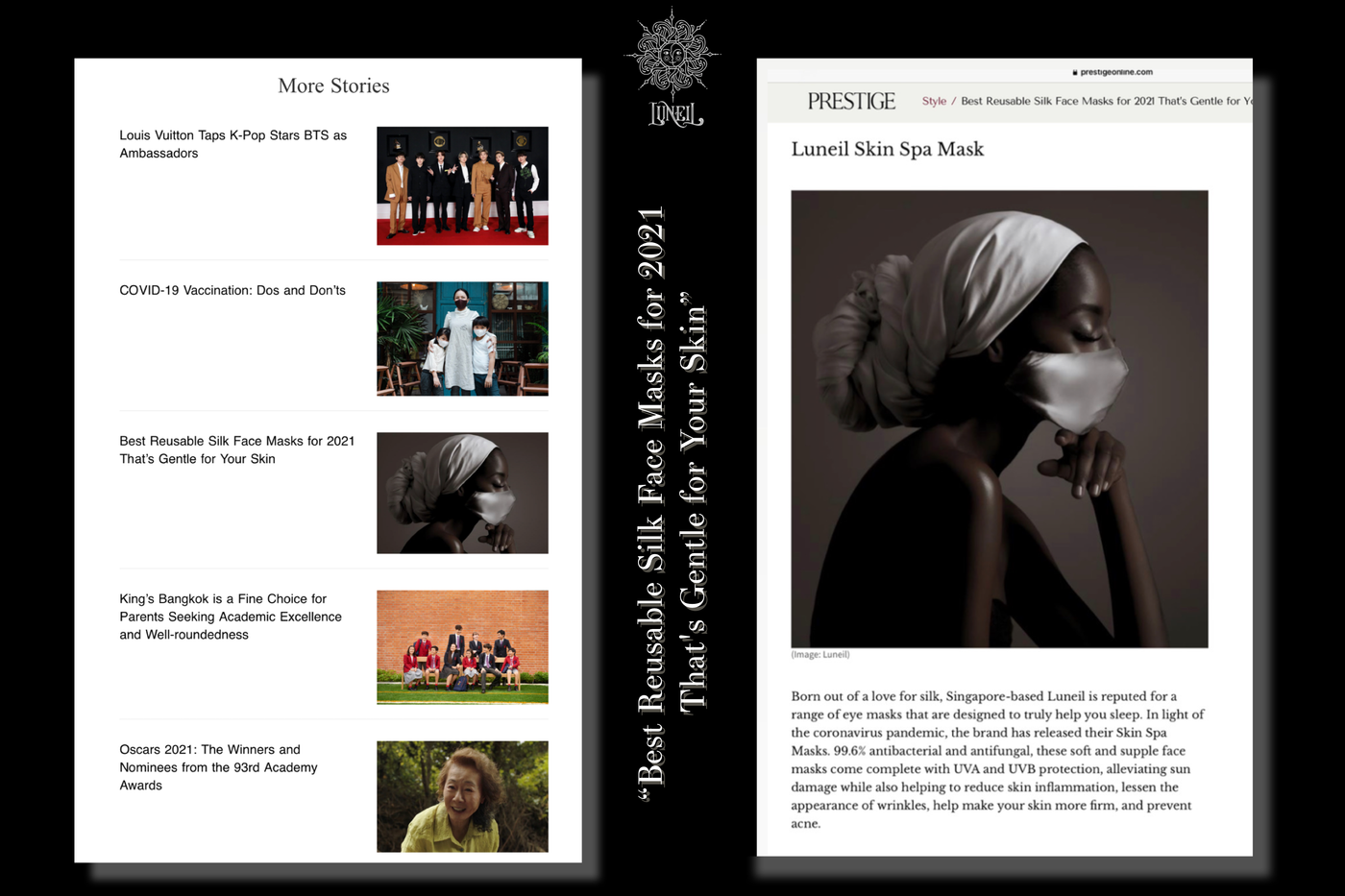This screenshot has width=1345, height=896.
Task: Go to the Style breadcrumb section
Action: click(934, 101)
